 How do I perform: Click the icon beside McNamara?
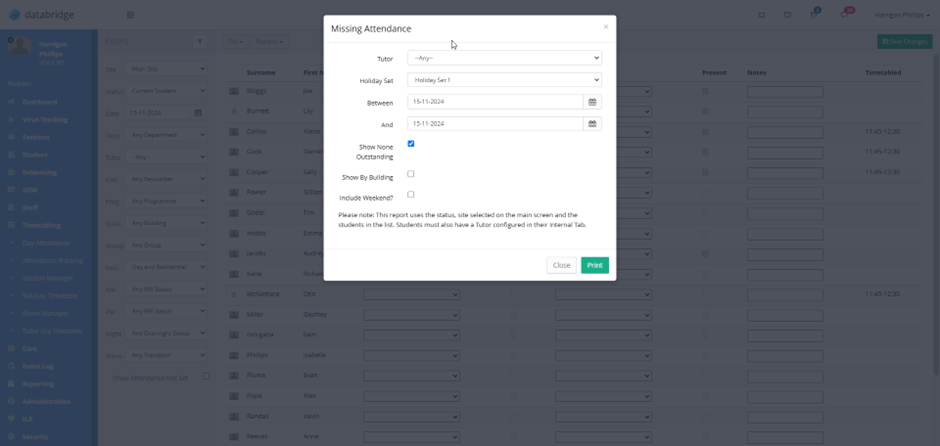point(234,294)
